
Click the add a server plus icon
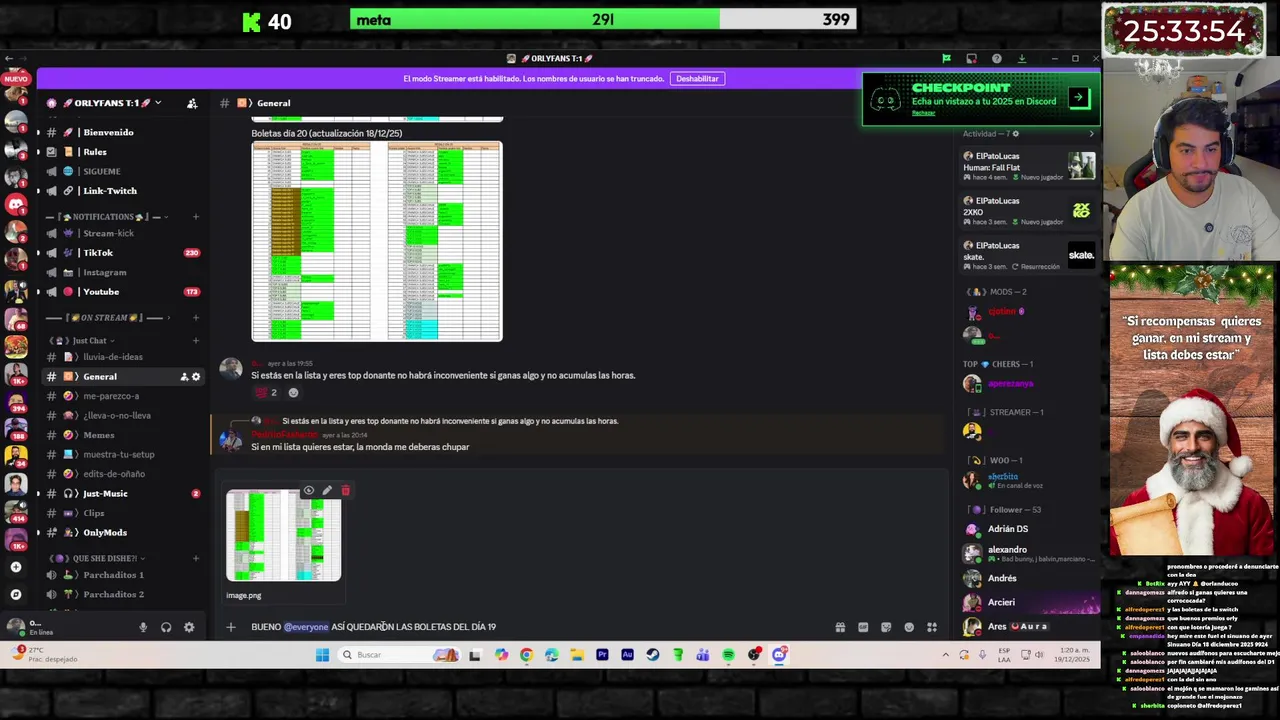point(15,567)
